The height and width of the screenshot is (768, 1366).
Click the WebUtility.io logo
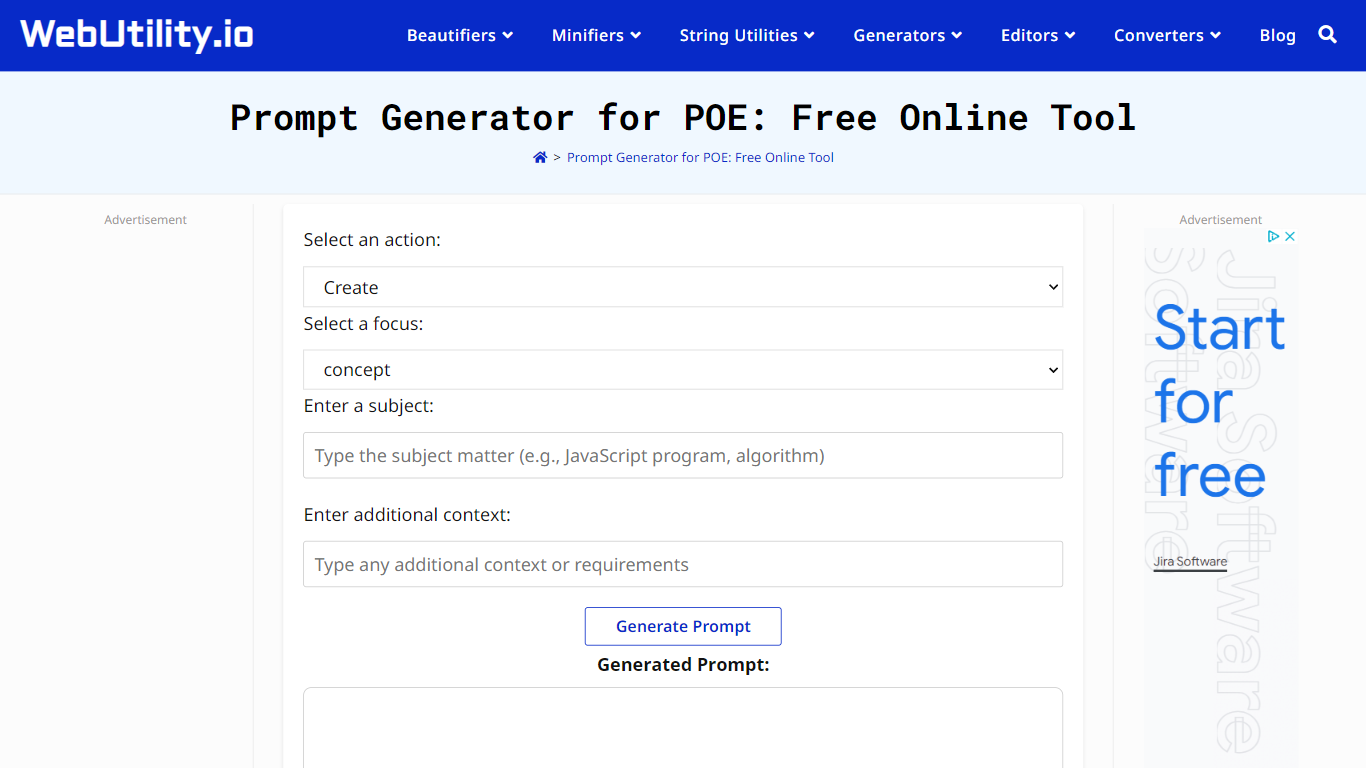point(137,35)
